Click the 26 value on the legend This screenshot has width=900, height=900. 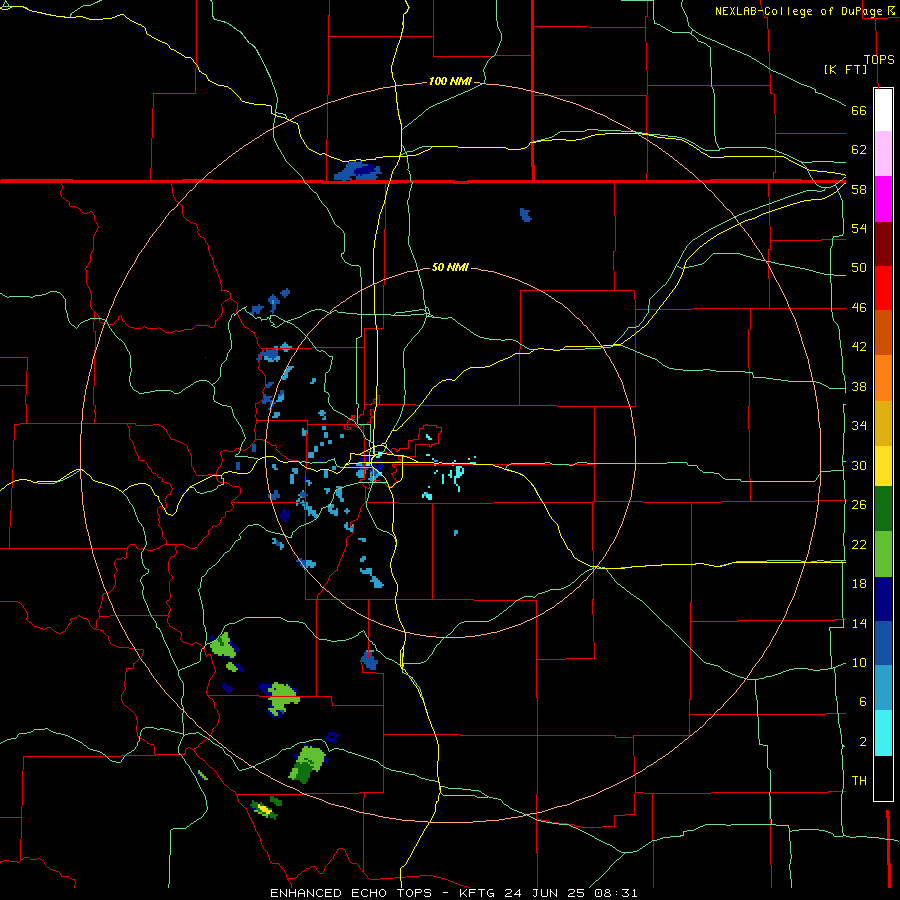pyautogui.click(x=859, y=505)
